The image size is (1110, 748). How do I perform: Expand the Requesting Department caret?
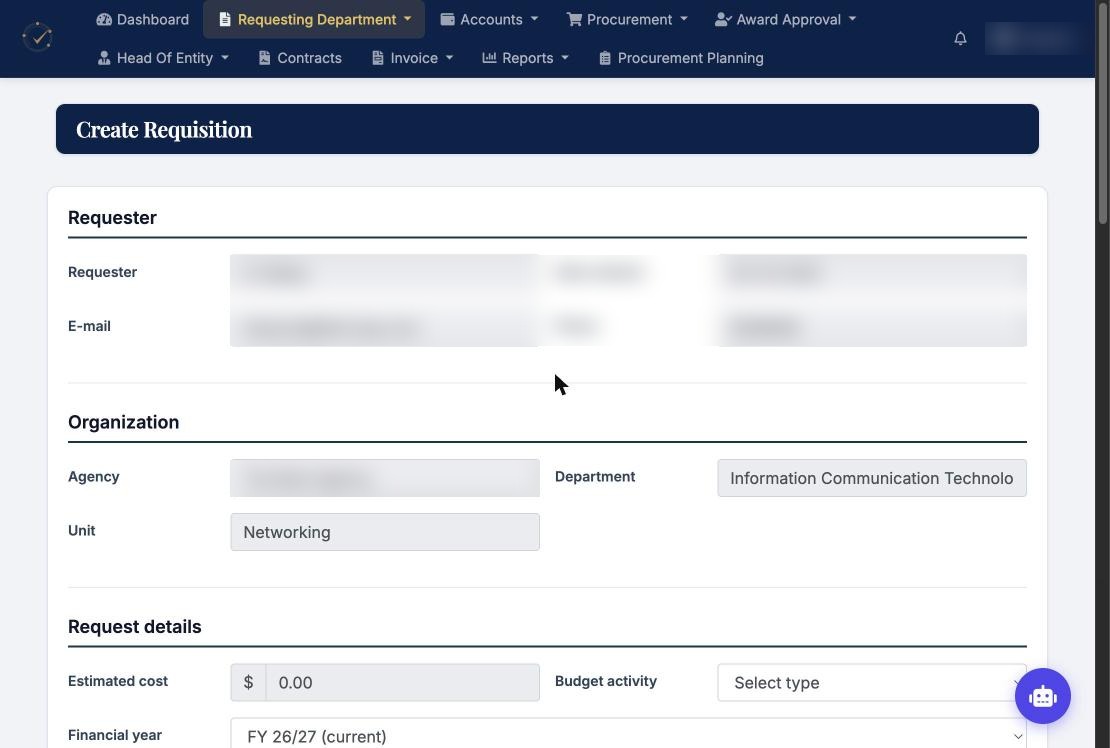tap(408, 19)
